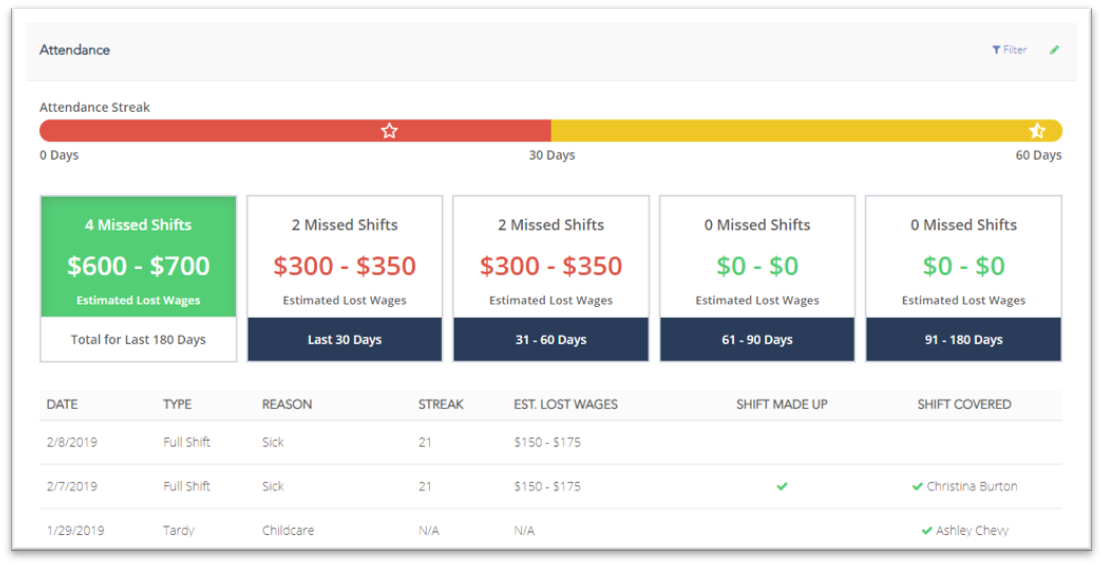The width and height of the screenshot is (1103, 565).
Task: Open the Filter option
Action: point(1009,50)
